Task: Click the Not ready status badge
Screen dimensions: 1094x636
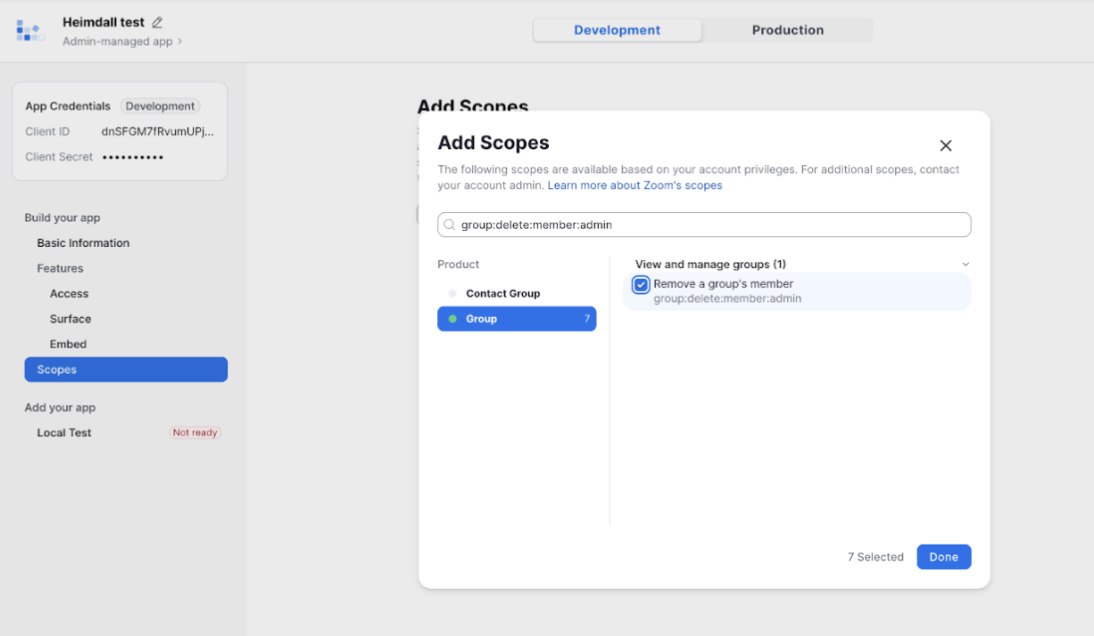Action: [x=195, y=432]
